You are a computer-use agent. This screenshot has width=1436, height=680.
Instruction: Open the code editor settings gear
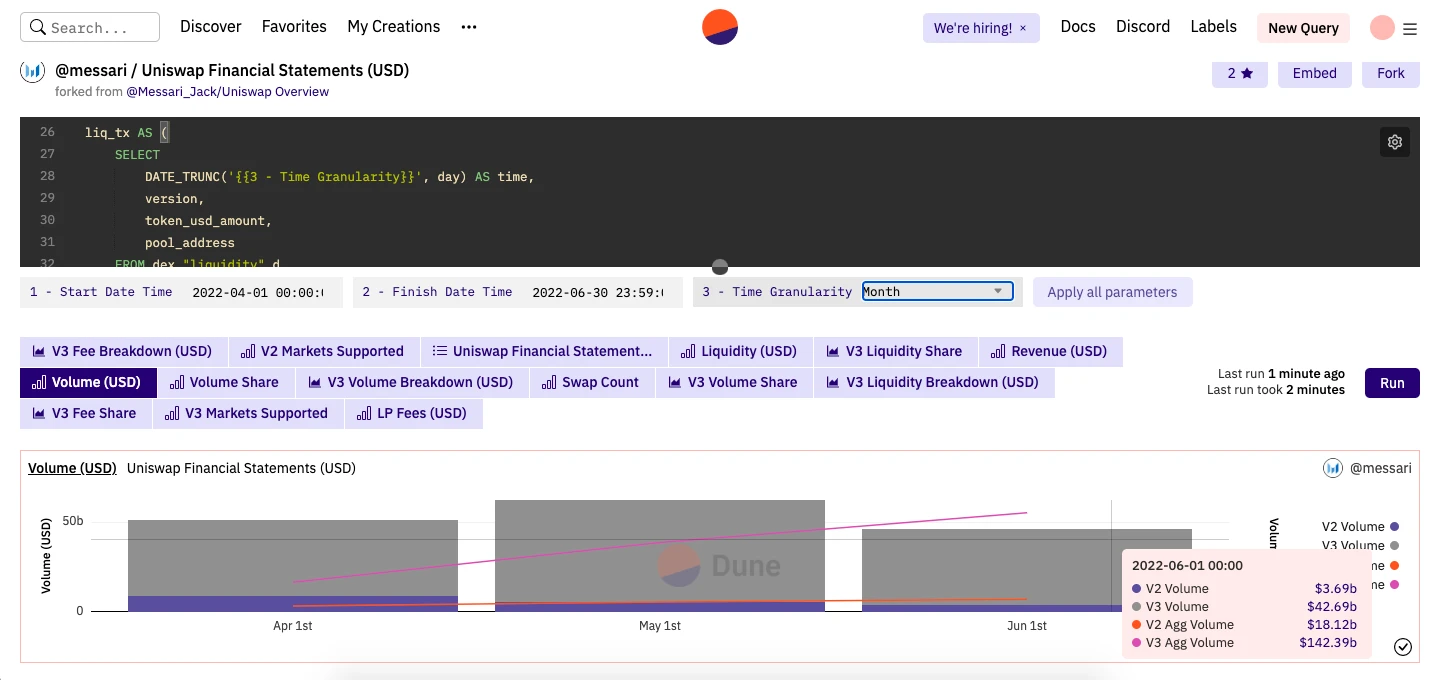click(1395, 142)
